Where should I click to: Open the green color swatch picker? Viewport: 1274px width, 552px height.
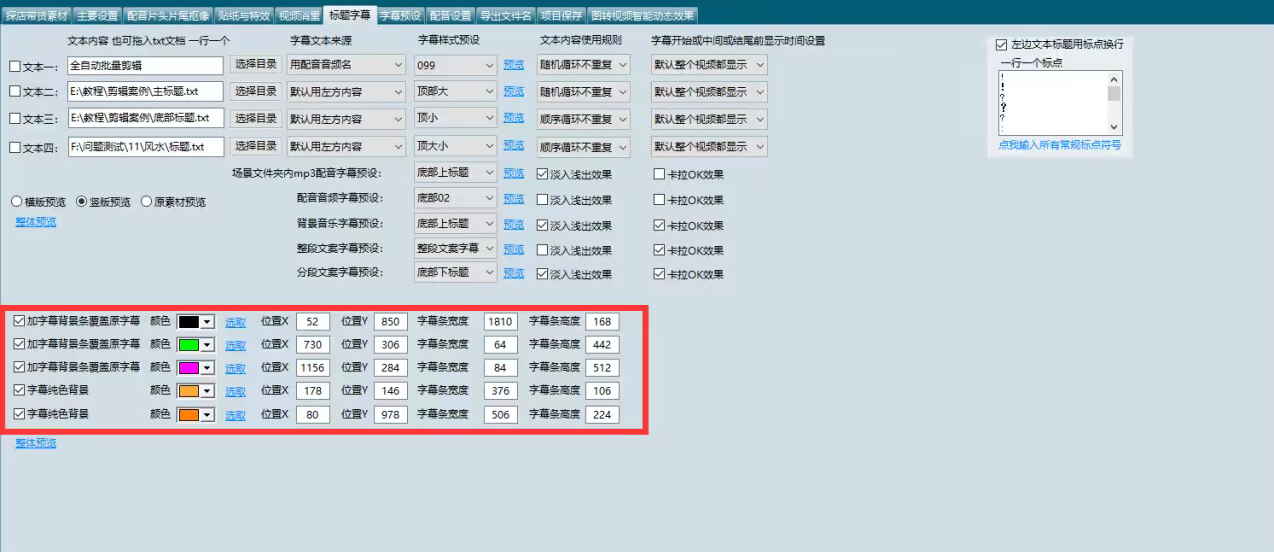(196, 345)
